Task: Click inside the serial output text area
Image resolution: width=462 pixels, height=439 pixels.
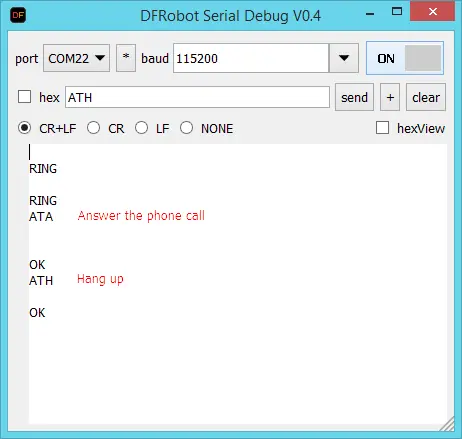Action: click(238, 284)
